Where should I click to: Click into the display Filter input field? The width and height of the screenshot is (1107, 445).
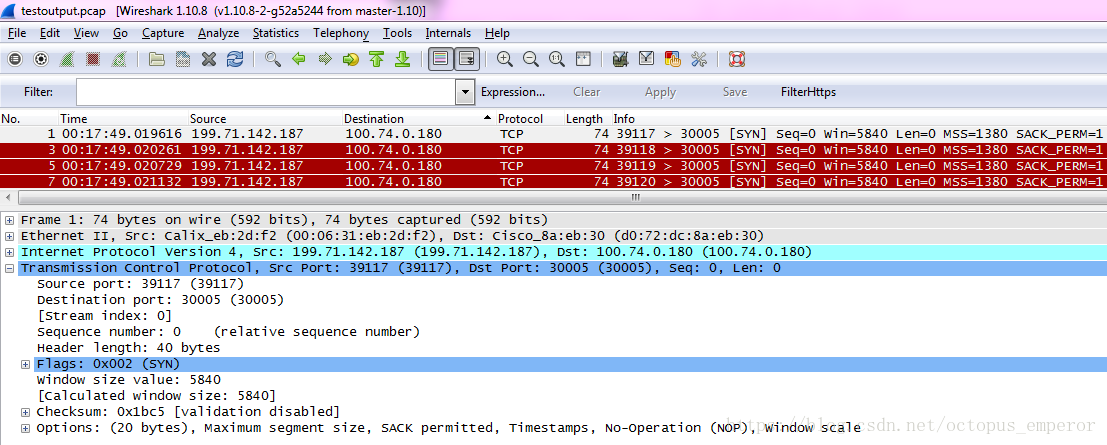point(266,92)
